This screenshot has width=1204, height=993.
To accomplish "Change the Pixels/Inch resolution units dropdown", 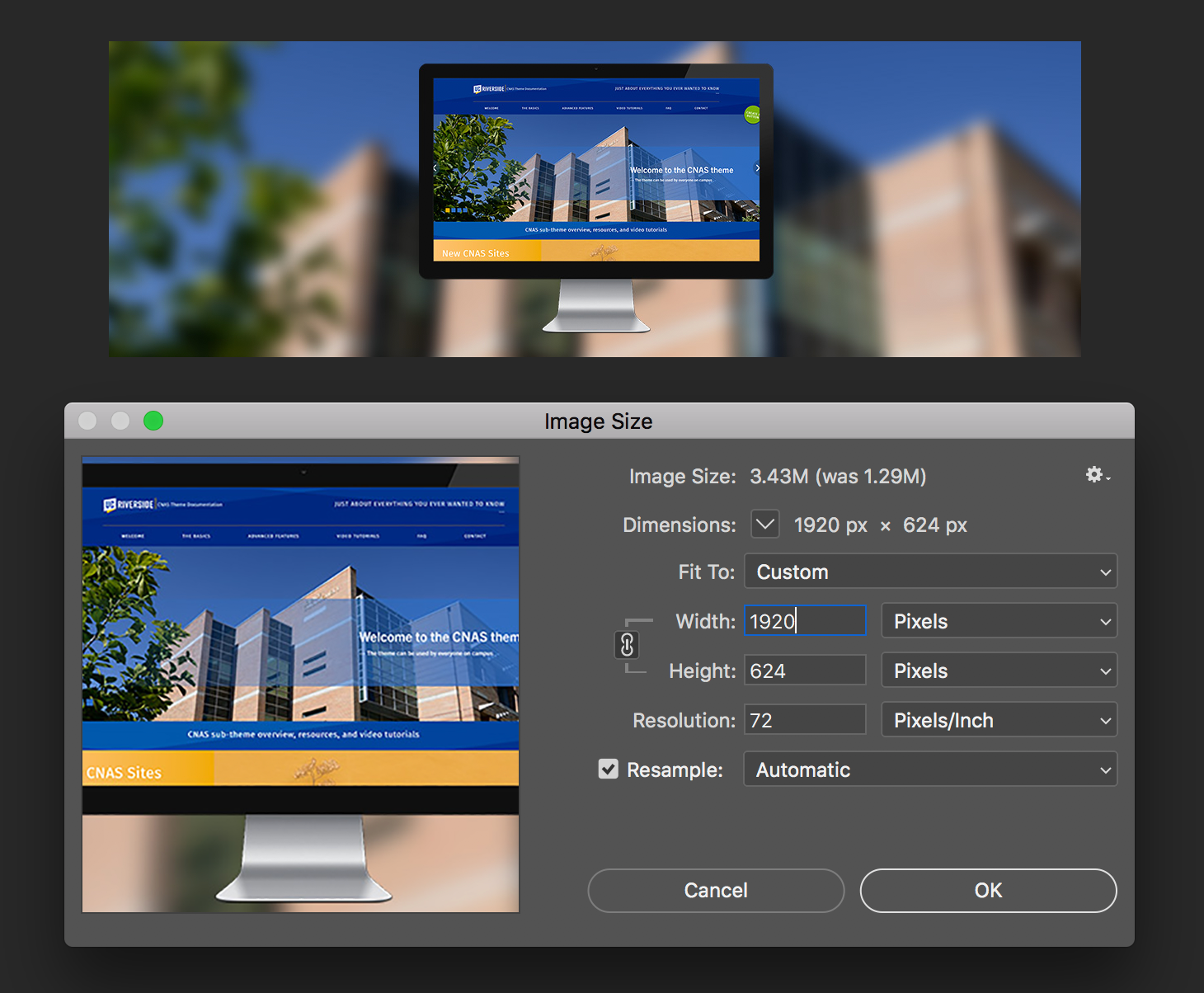I will click(999, 720).
